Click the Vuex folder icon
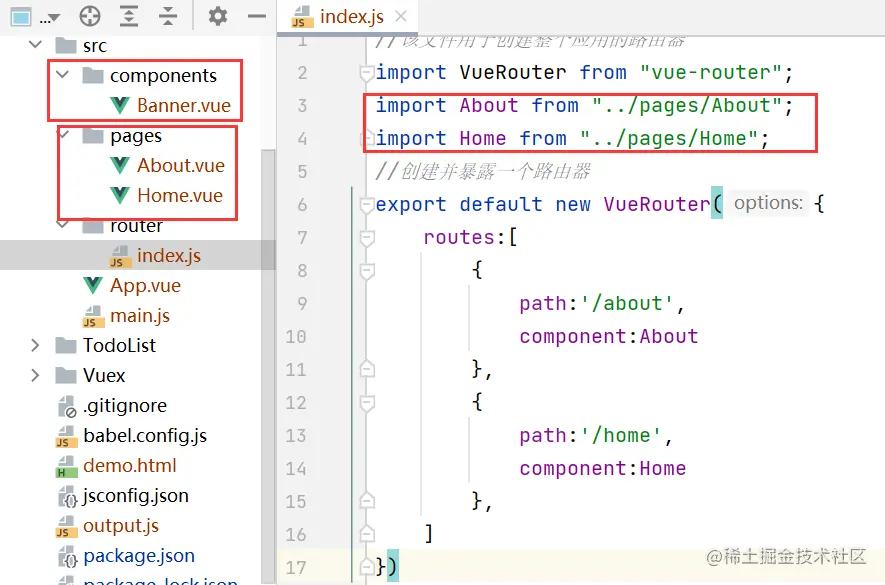Screen dimensions: 885x585 pos(66,375)
